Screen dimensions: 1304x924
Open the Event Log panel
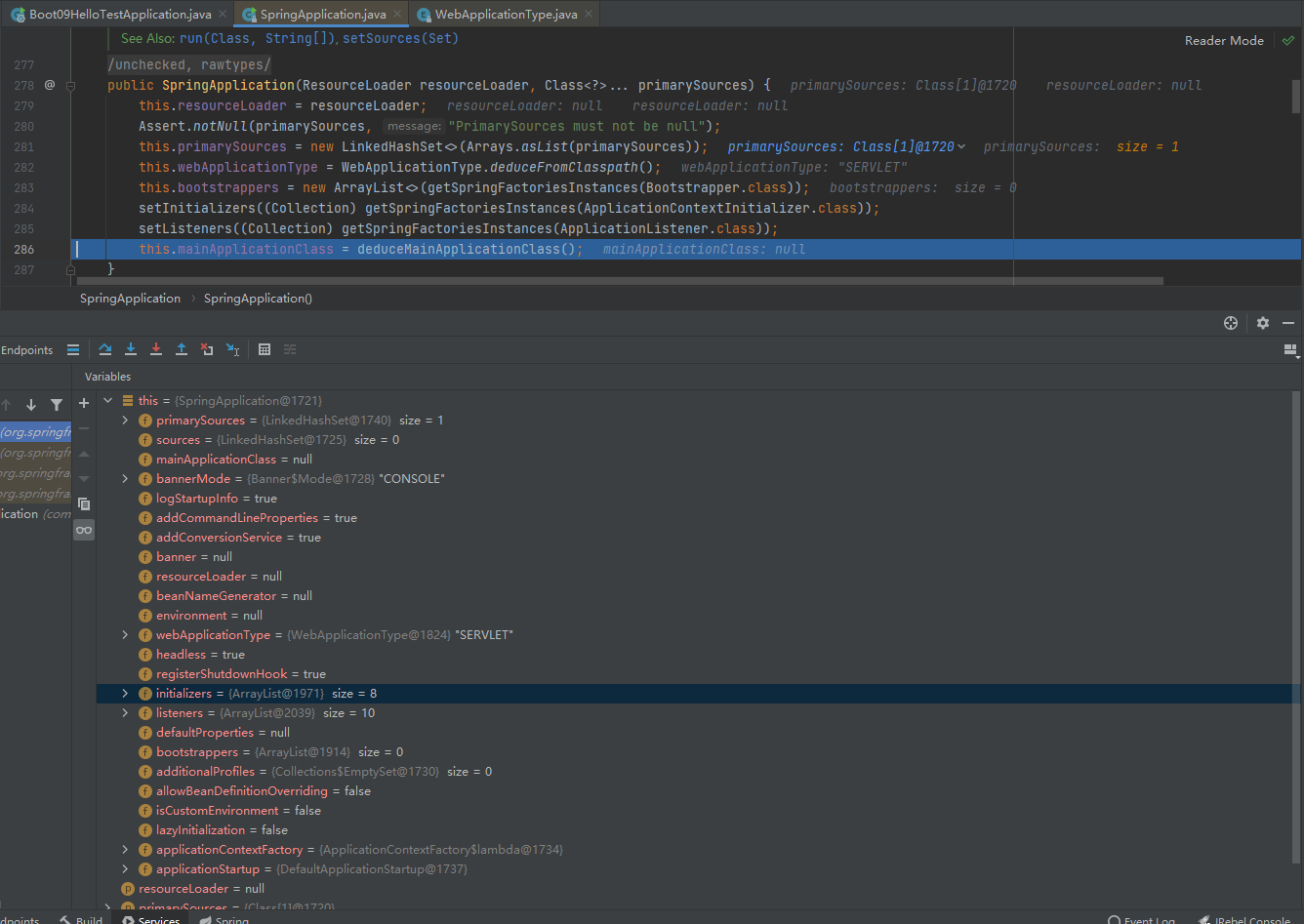pos(1142,920)
